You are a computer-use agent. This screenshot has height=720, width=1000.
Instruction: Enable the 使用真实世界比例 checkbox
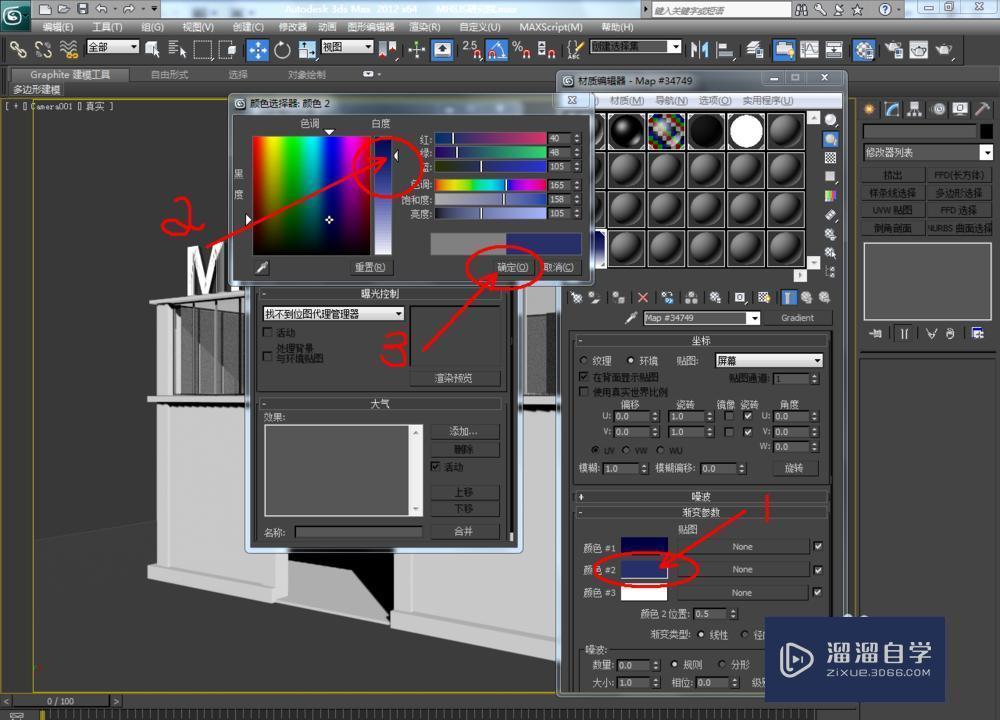tap(583, 392)
